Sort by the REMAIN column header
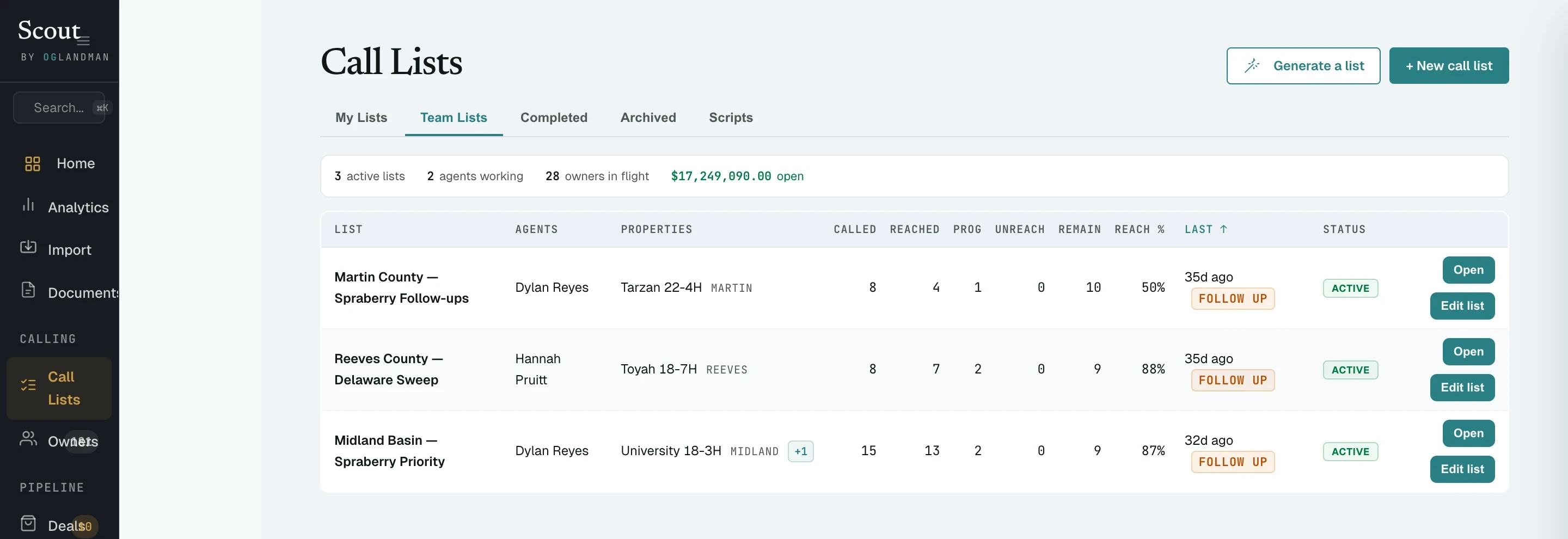 click(1079, 229)
